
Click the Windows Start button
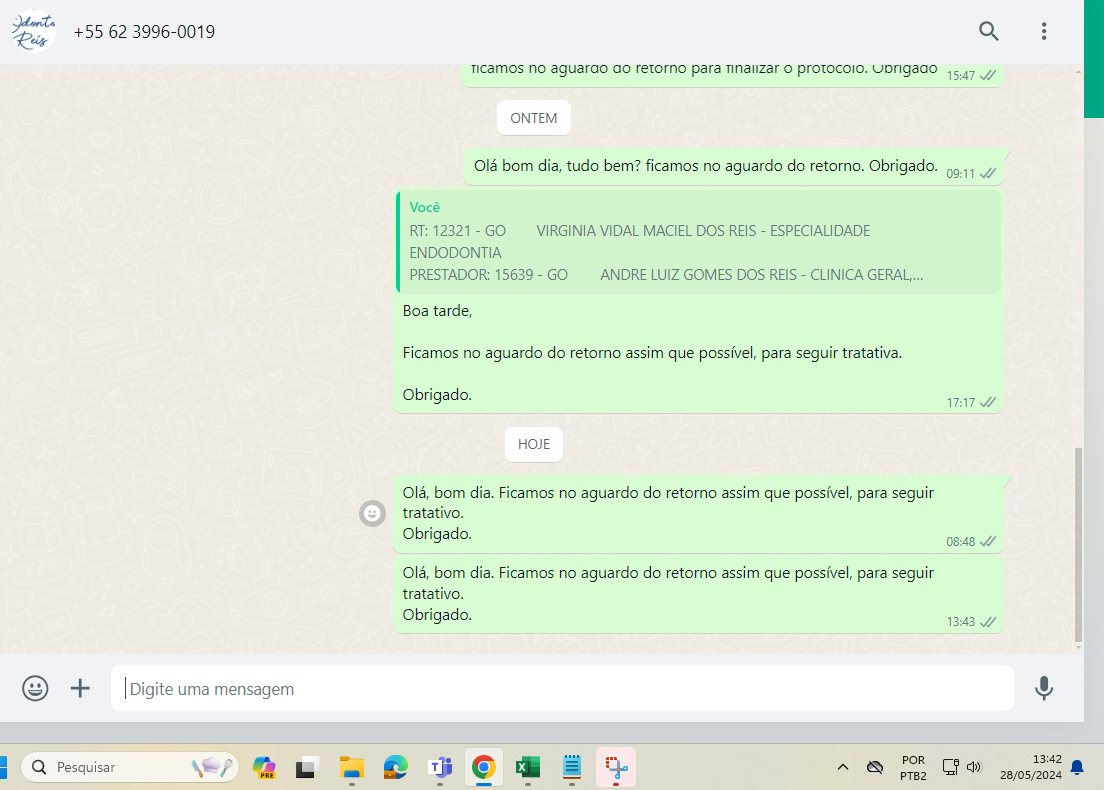(4, 767)
